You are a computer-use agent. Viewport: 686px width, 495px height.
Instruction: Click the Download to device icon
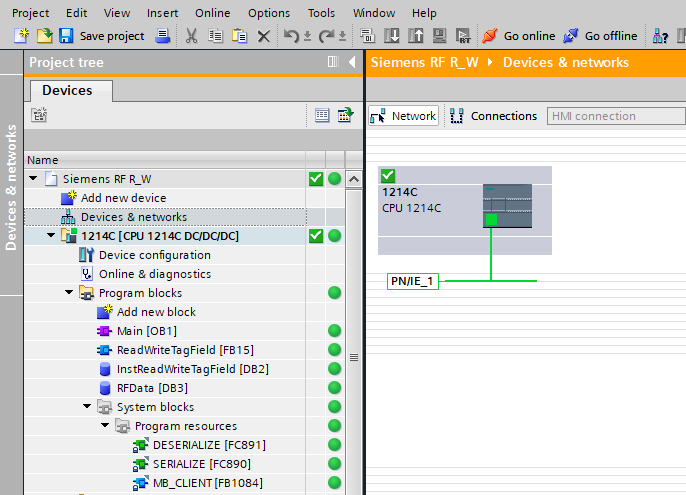point(392,36)
